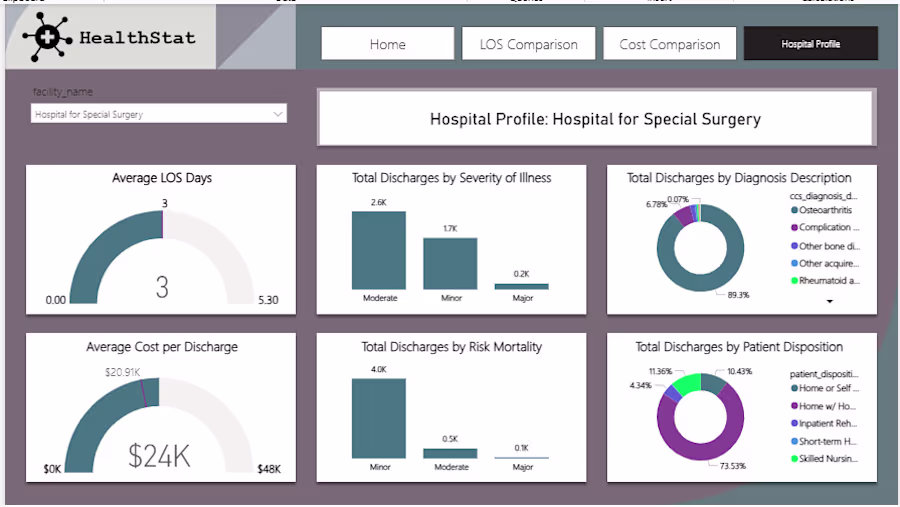Select the Moderate severity bar
This screenshot has width=900, height=507.
point(379,250)
